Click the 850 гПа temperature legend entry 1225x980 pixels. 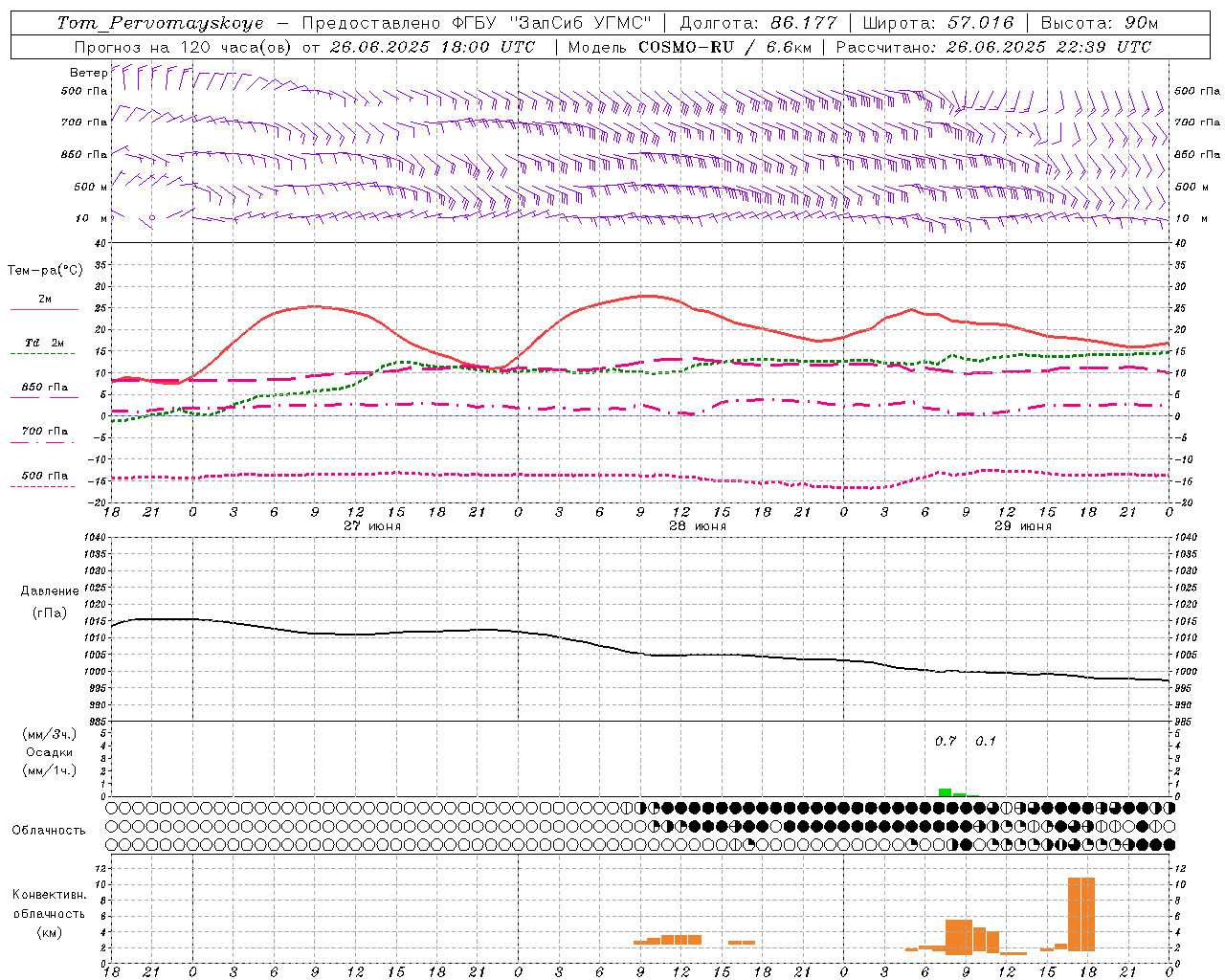pos(45,388)
